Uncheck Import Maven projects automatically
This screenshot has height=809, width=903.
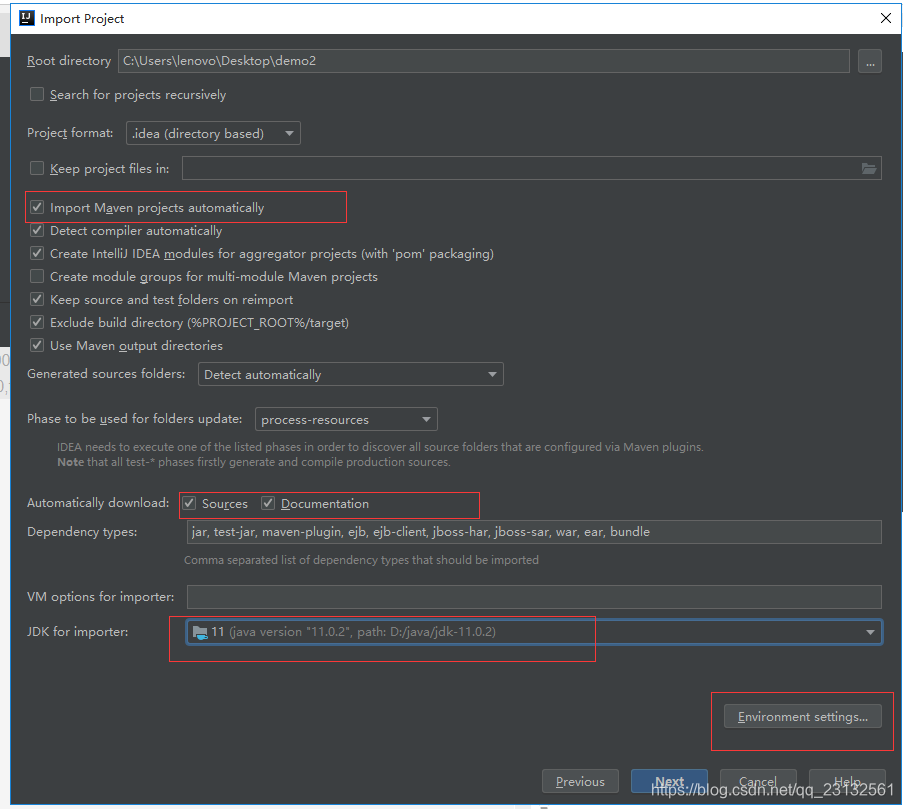click(37, 207)
